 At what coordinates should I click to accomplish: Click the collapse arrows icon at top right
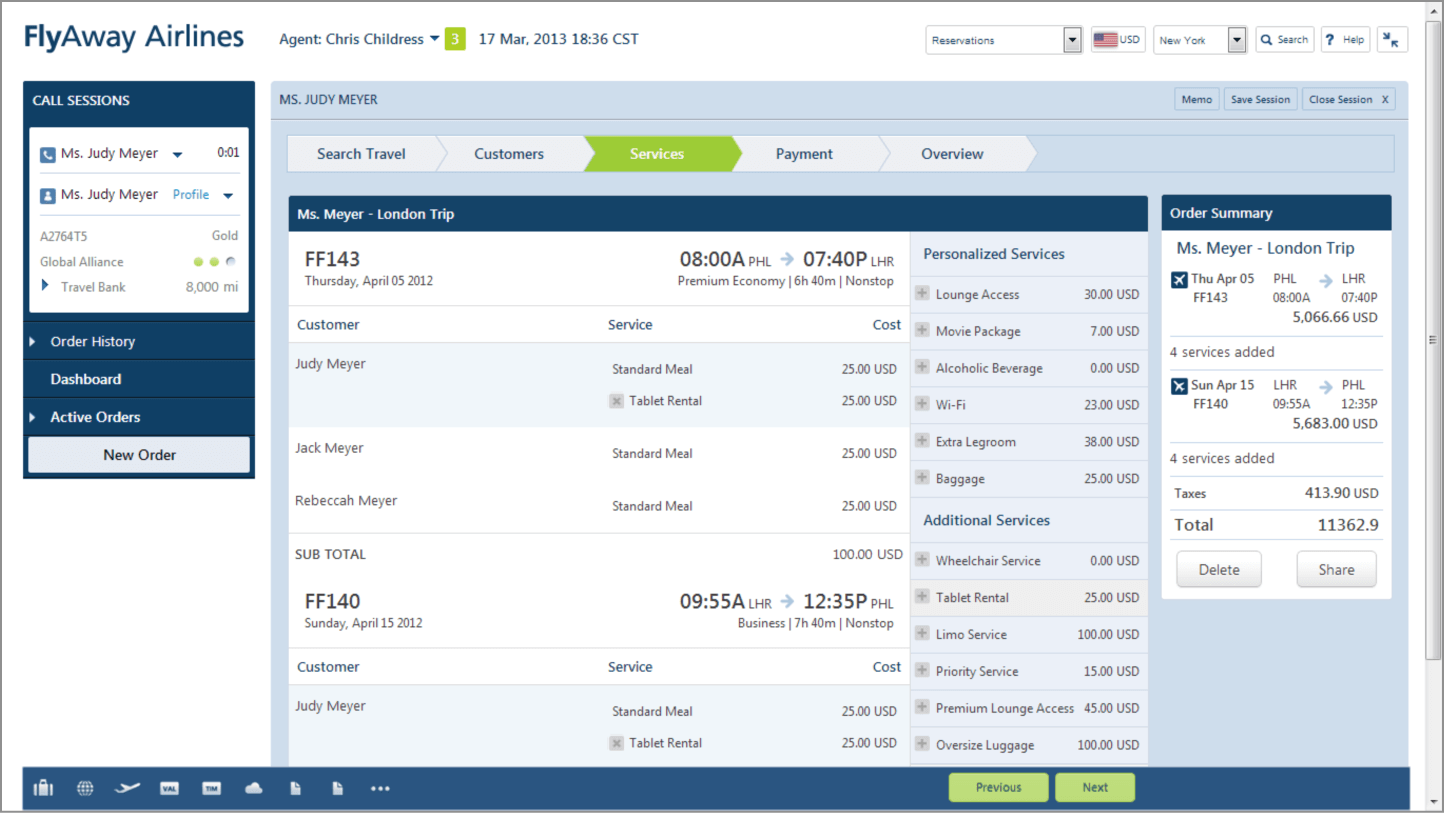[x=1392, y=40]
